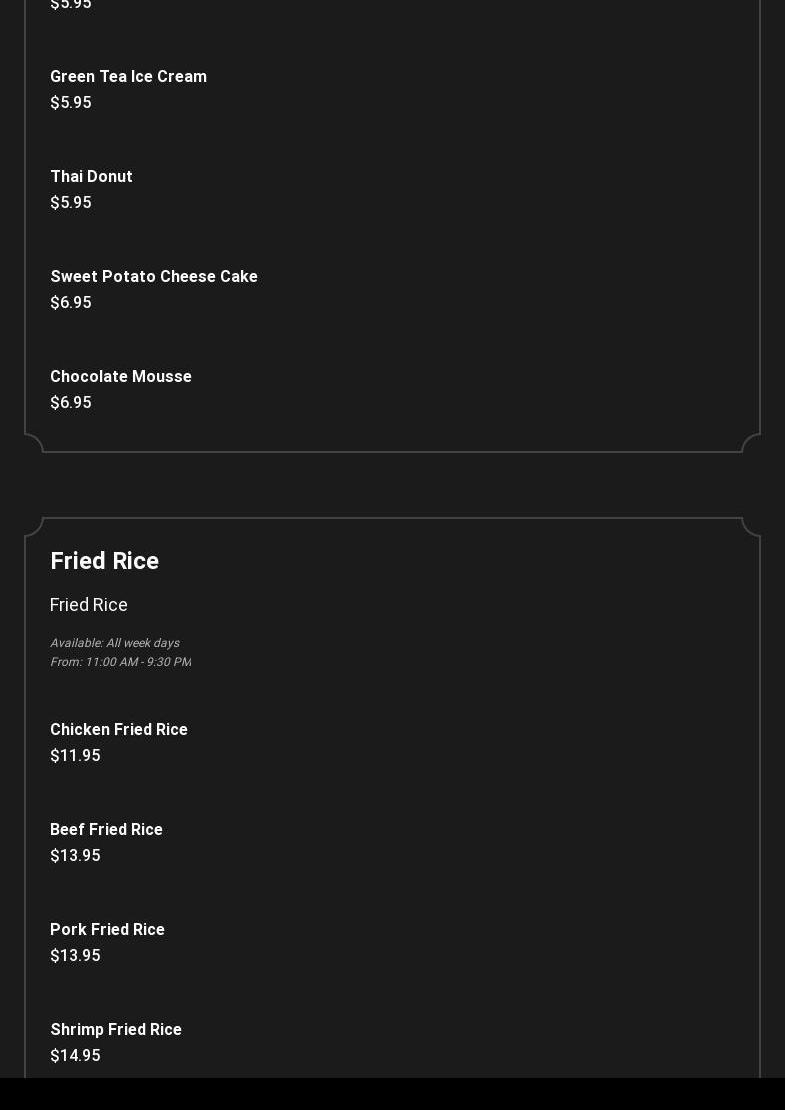Click the Fried Rice section heading
Viewport: 785px width, 1110px height.
(x=105, y=561)
